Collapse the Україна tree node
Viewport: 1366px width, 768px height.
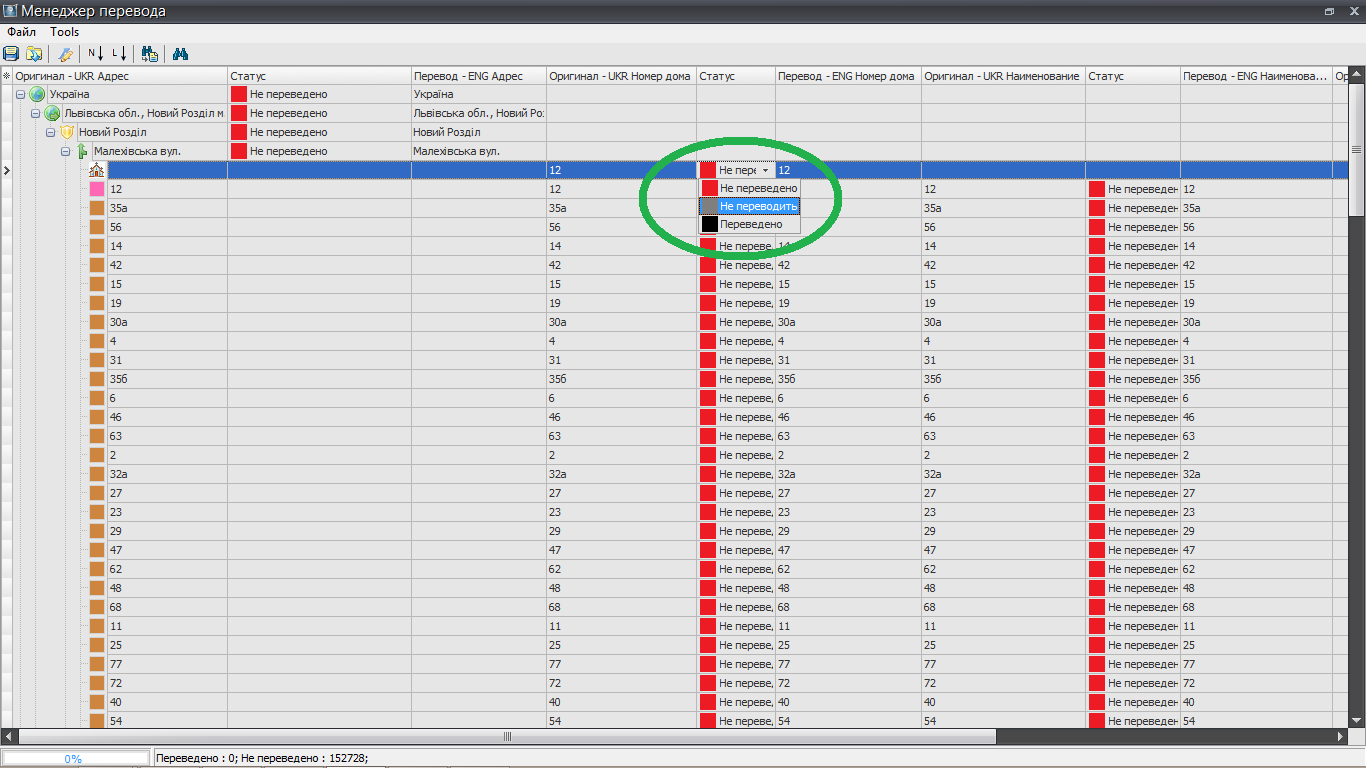click(21, 94)
